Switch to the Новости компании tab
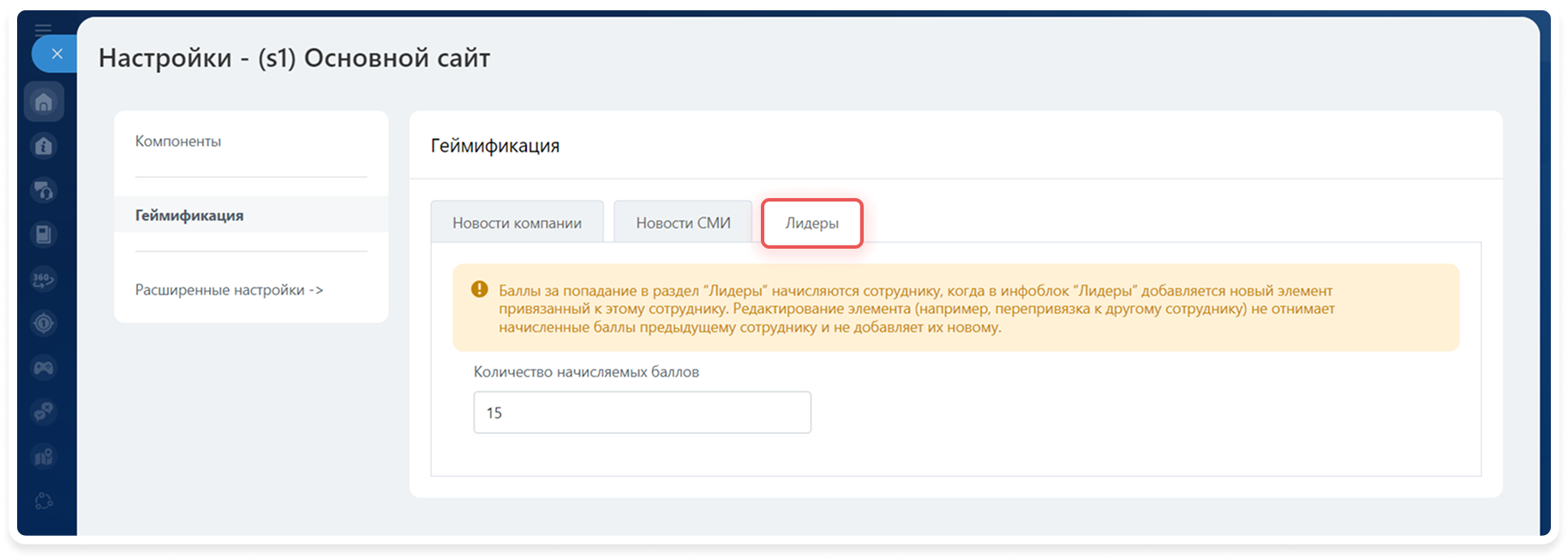This screenshot has height=560, width=1568. (x=517, y=223)
